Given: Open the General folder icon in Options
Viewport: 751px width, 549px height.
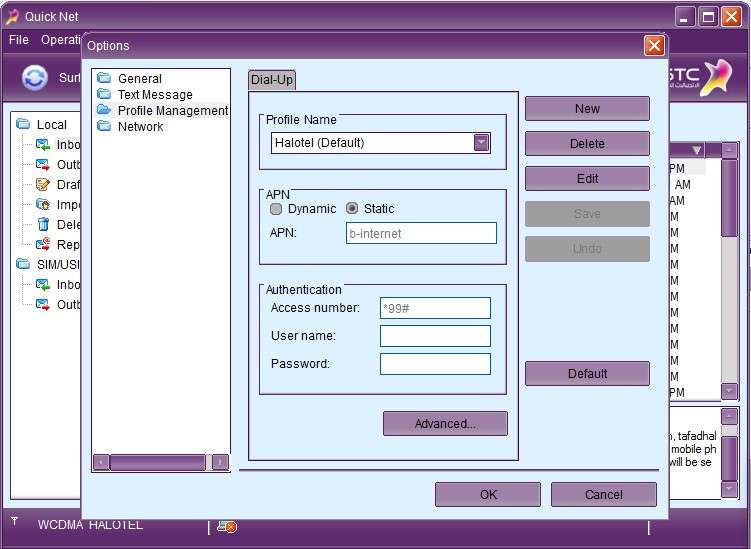Looking at the screenshot, I should click(x=104, y=78).
